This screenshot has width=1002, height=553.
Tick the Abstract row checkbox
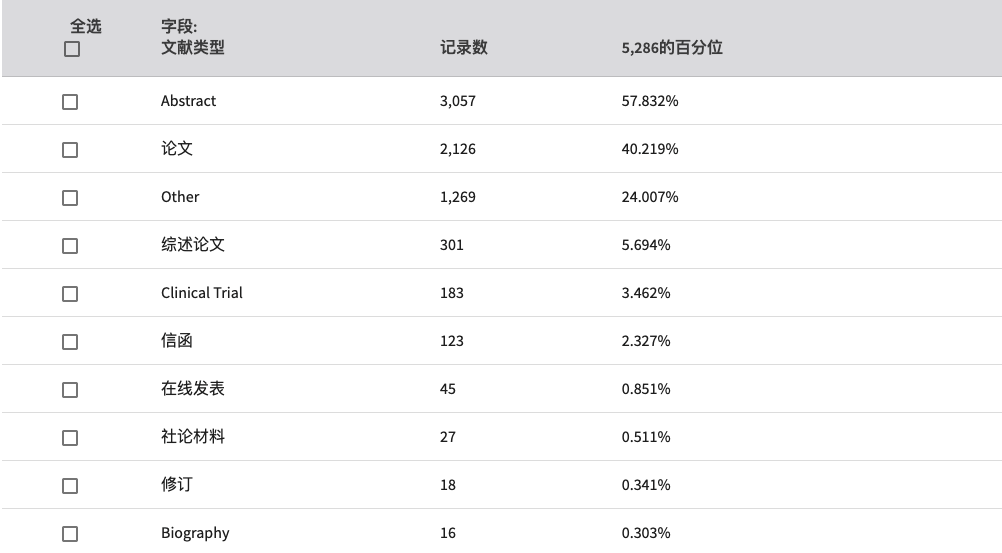click(70, 102)
